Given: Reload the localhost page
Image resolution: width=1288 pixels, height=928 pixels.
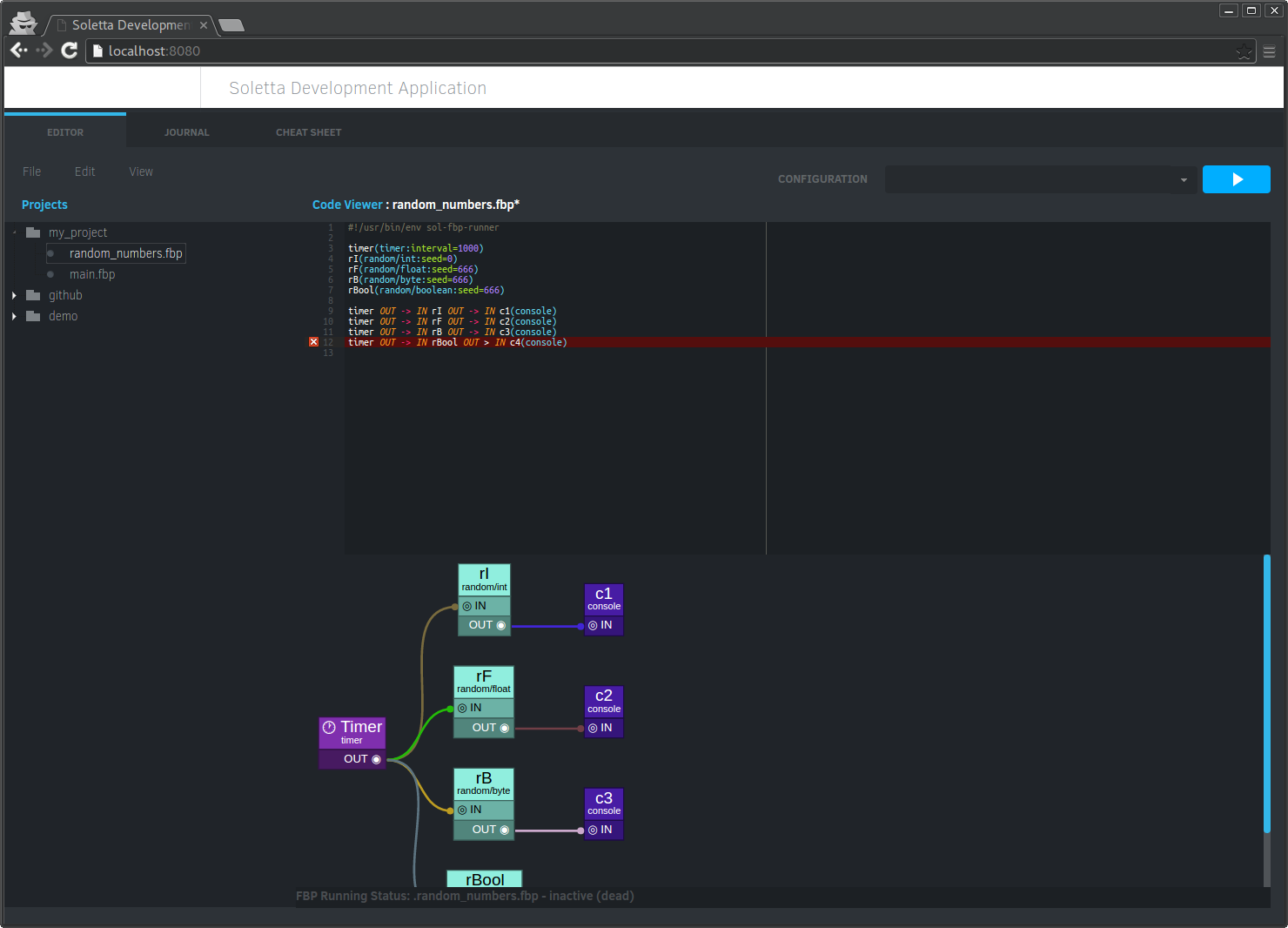Looking at the screenshot, I should coord(70,50).
